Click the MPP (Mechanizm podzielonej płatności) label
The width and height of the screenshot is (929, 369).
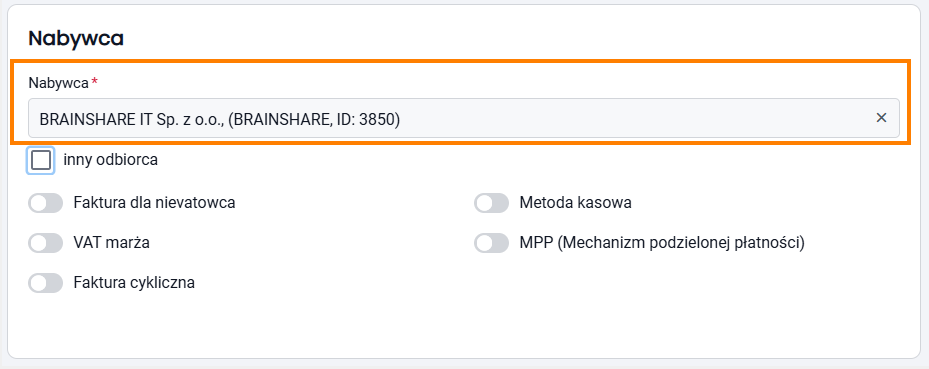(662, 243)
